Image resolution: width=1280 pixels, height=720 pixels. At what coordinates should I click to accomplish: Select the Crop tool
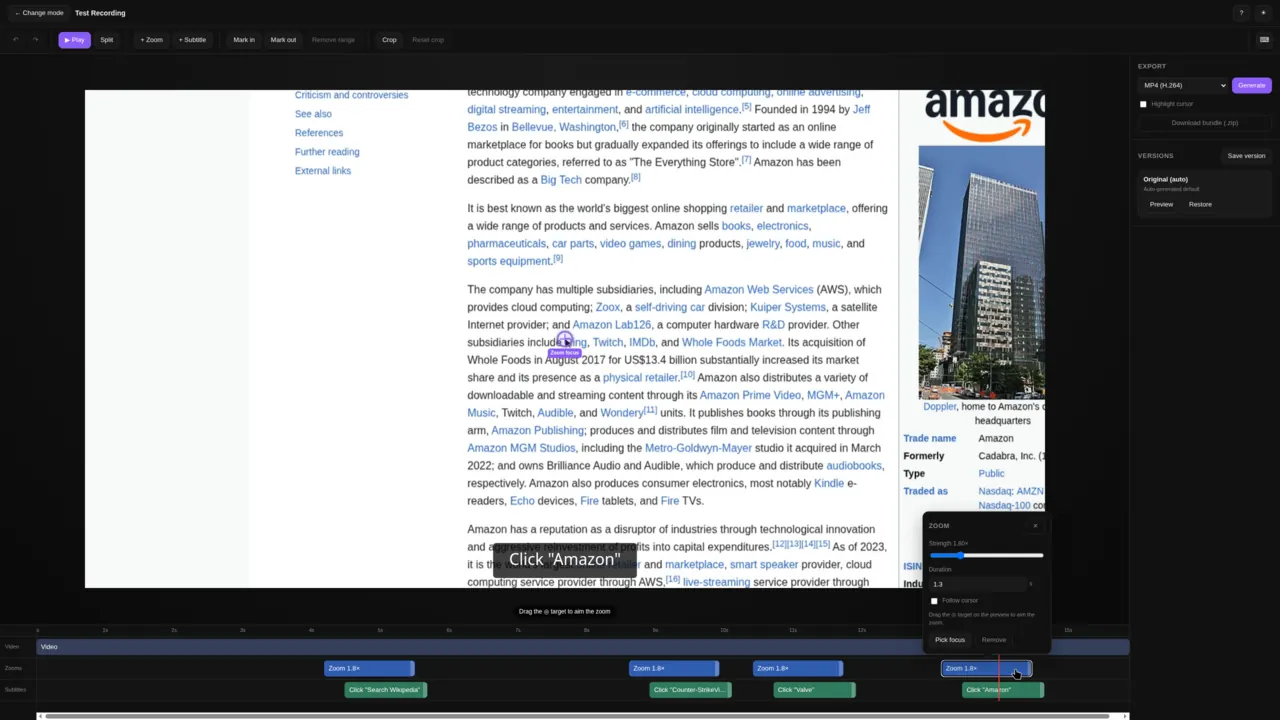click(389, 40)
